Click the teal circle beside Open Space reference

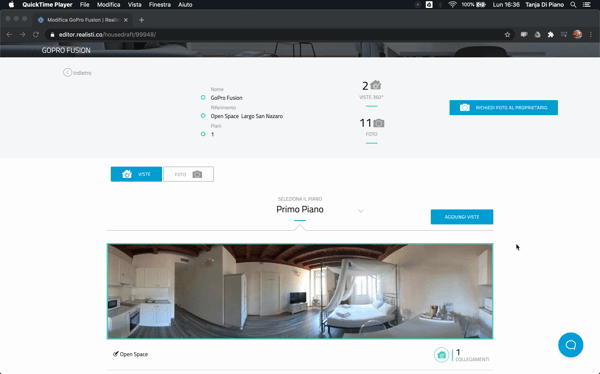(x=203, y=116)
